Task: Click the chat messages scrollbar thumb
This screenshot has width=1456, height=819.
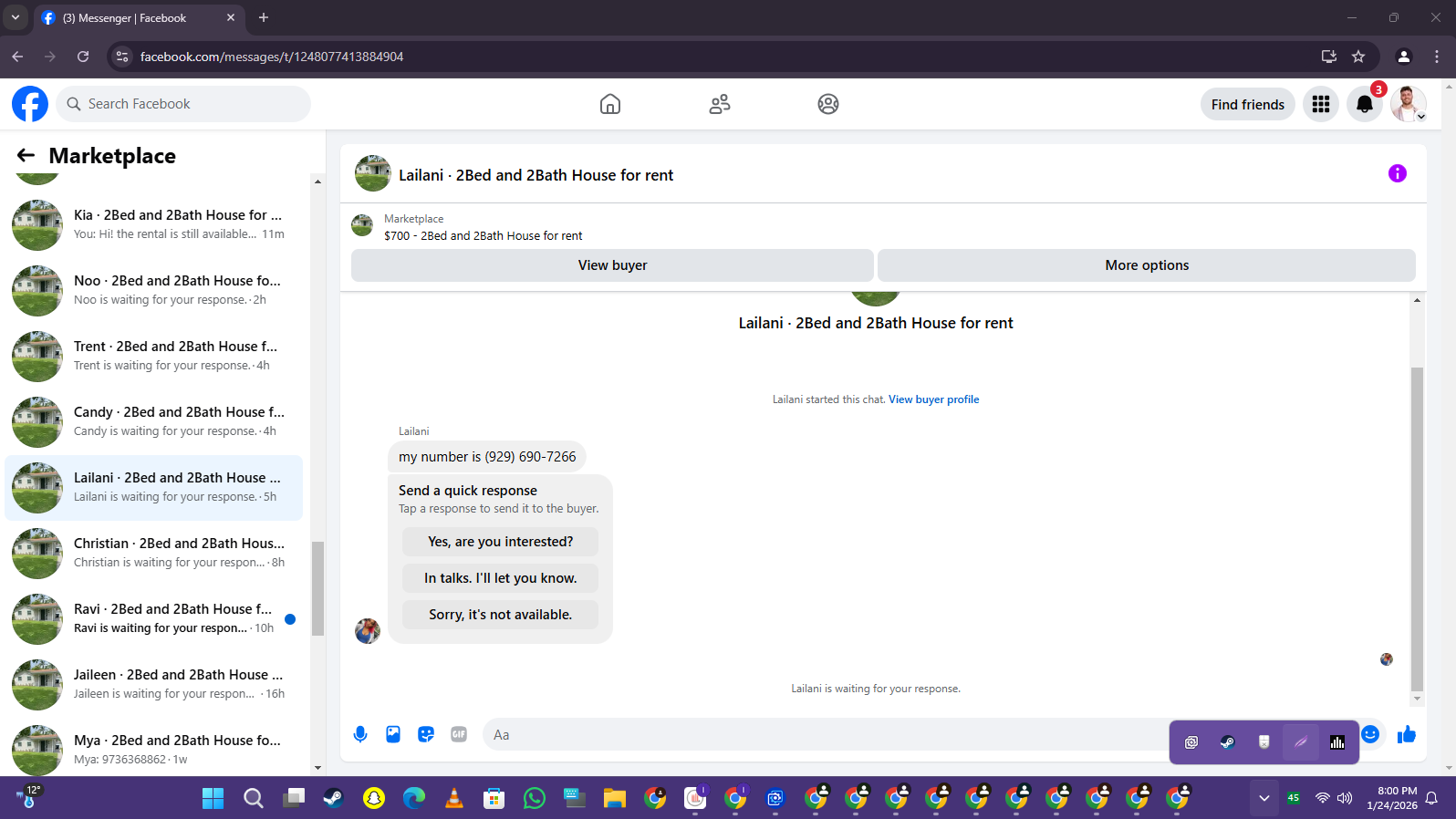Action: (1417, 529)
